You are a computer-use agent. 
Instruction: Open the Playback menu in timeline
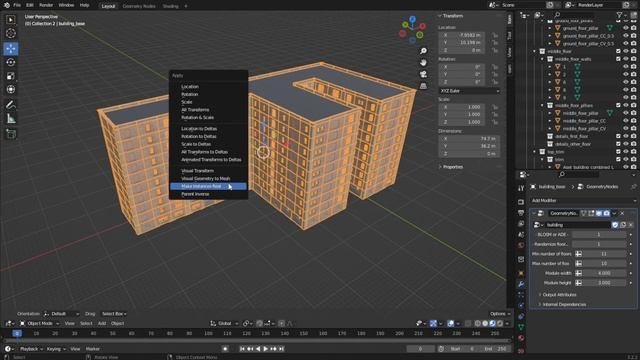click(x=30, y=349)
